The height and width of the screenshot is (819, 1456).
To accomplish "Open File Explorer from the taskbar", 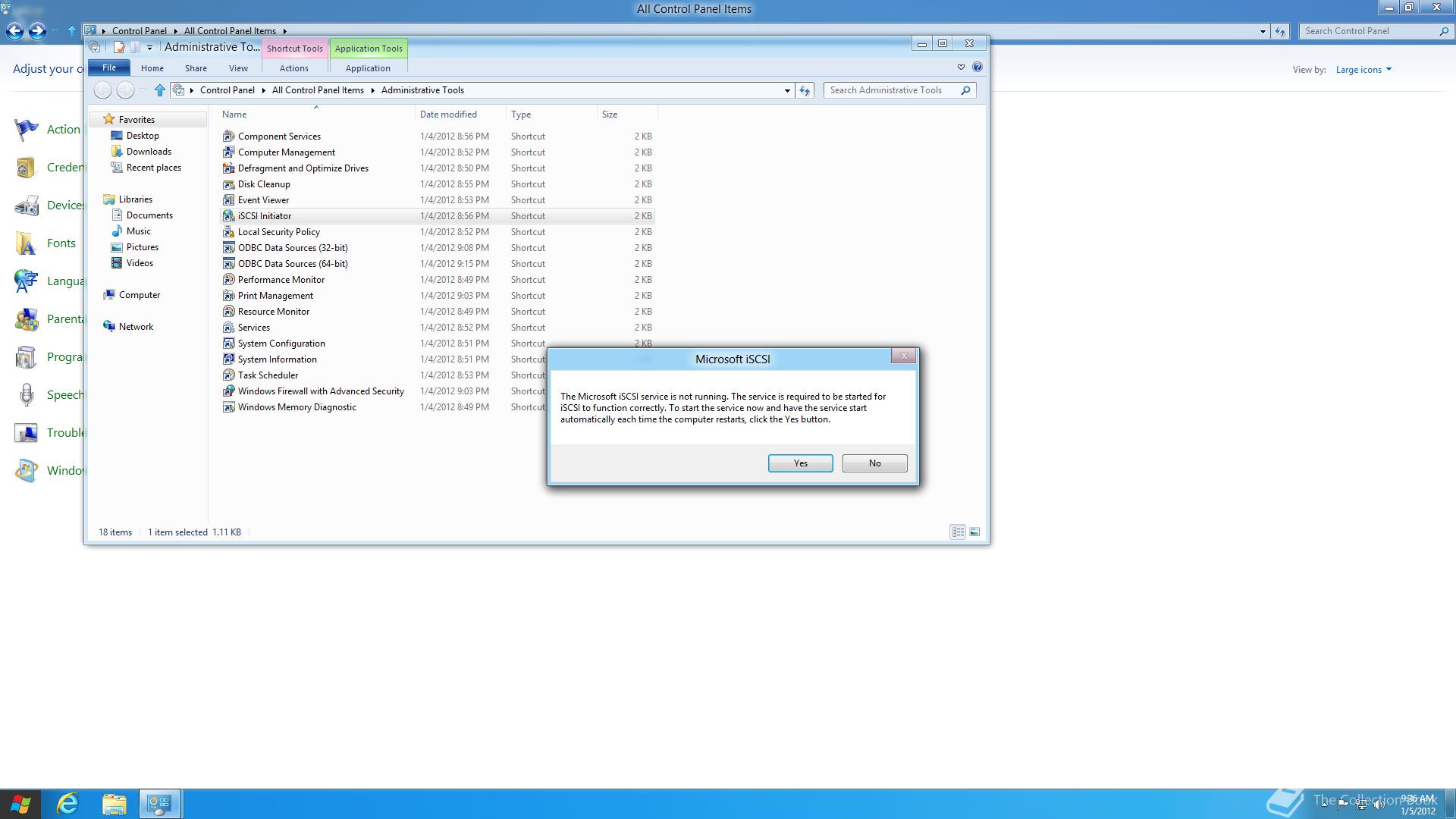I will [114, 804].
